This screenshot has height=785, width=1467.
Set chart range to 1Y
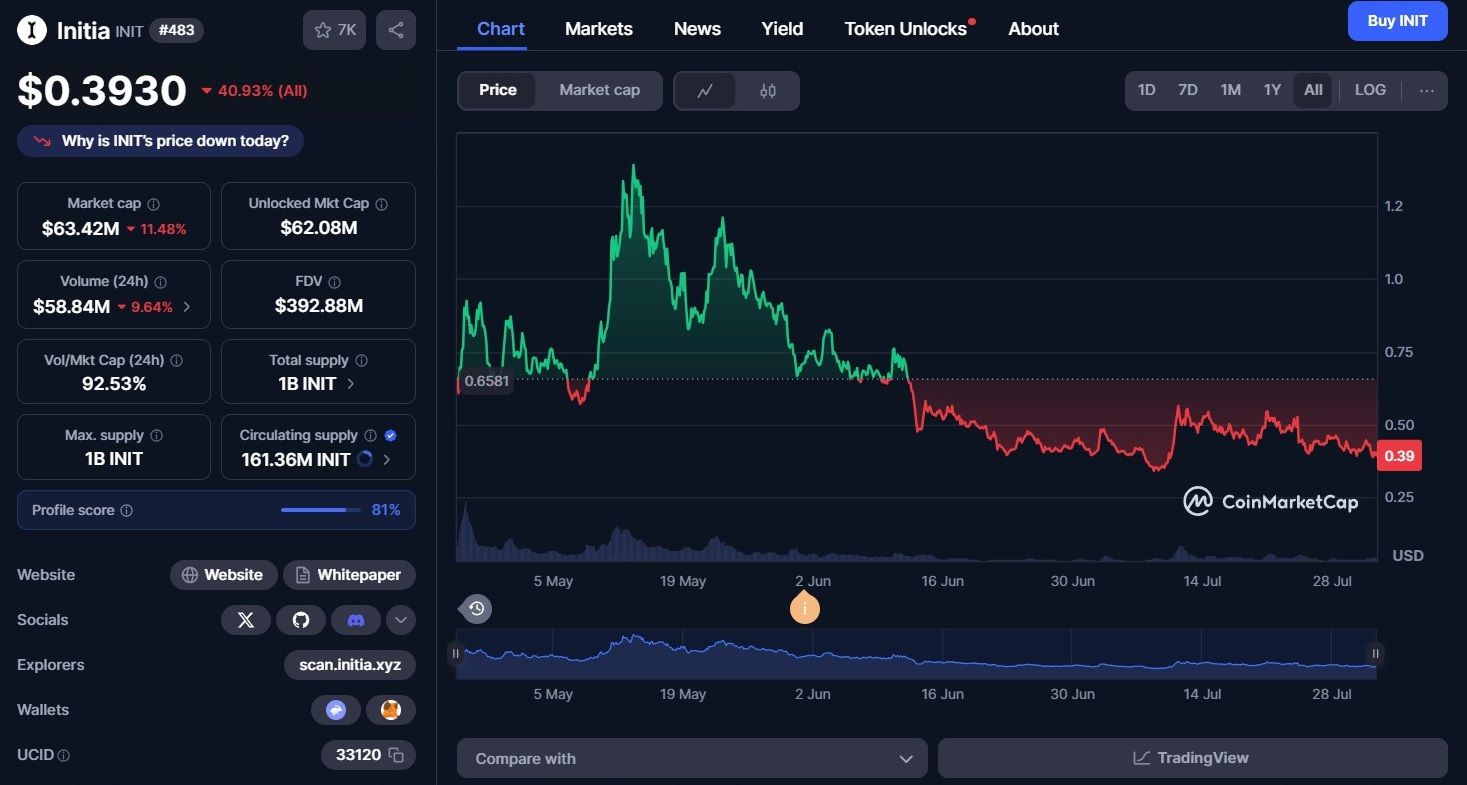coord(1272,90)
